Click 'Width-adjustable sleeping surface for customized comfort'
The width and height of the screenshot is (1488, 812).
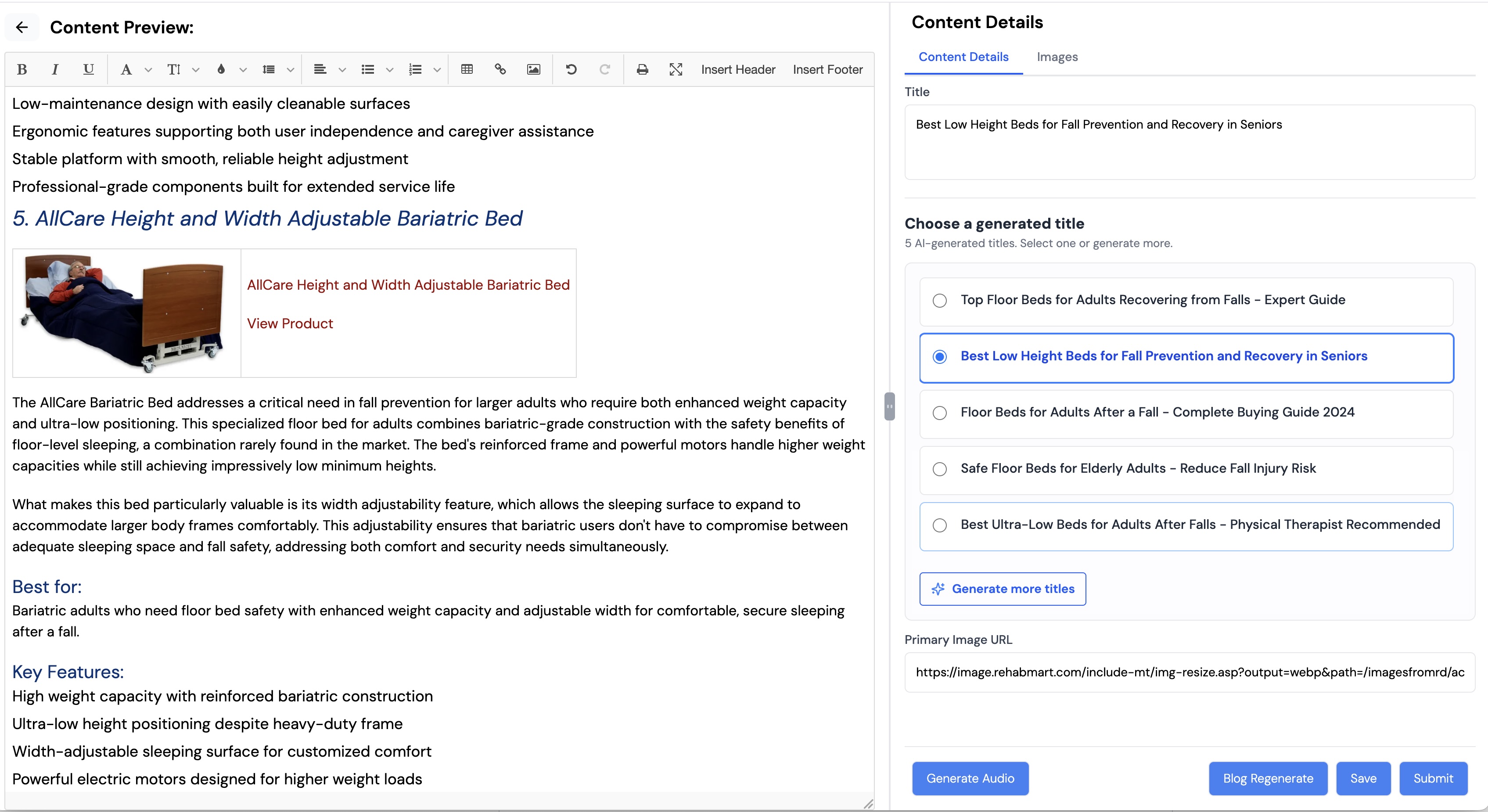point(222,751)
